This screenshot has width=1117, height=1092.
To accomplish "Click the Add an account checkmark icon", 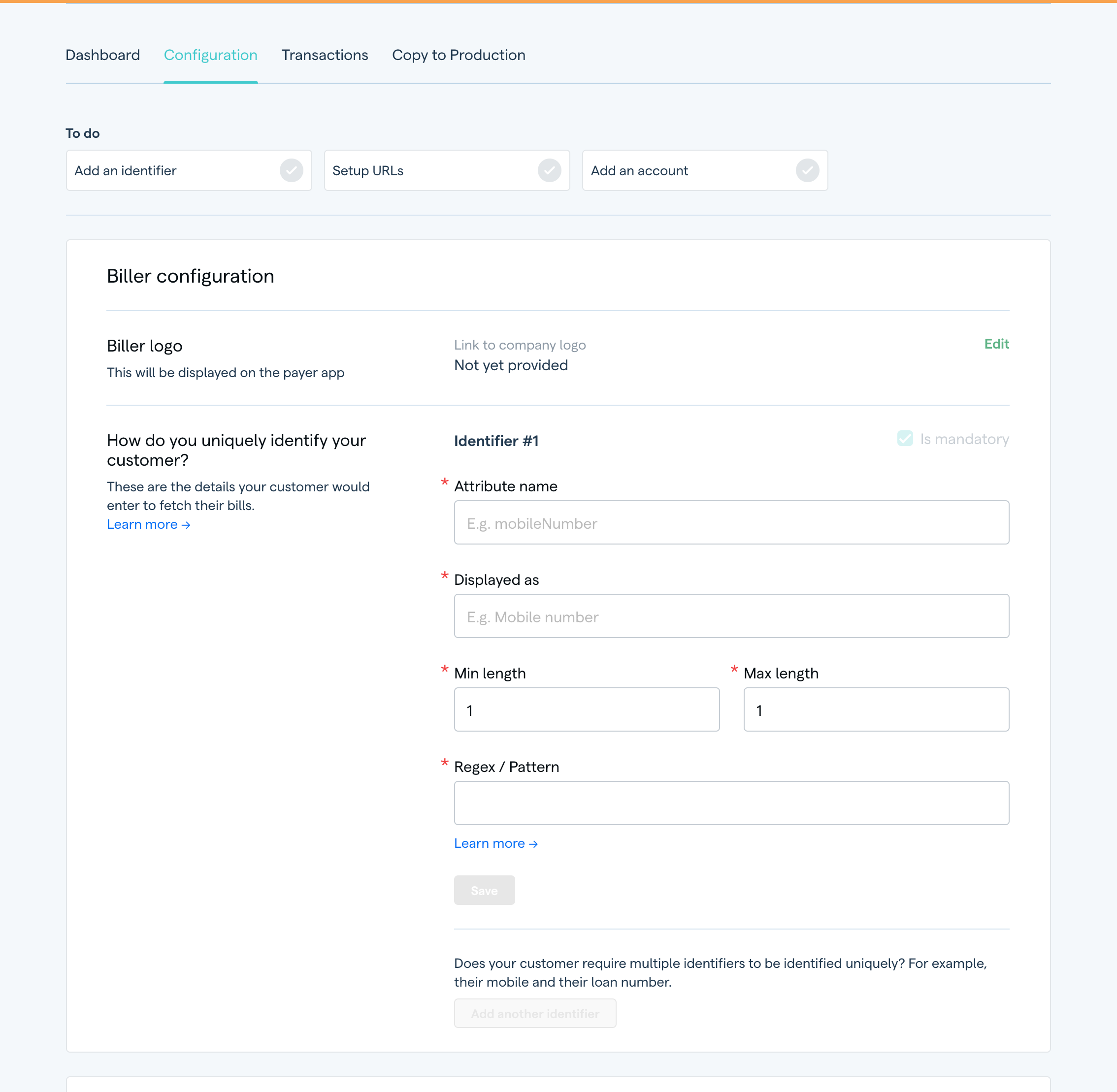I will click(807, 170).
